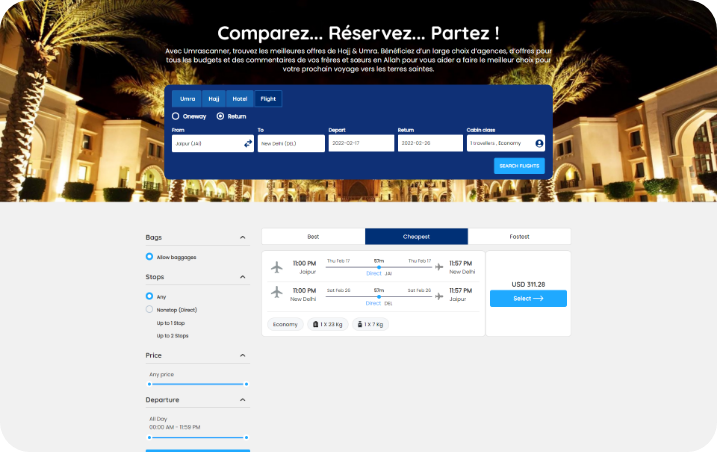Toggle the Allow baggages option
The image size is (717, 452).
(149, 257)
